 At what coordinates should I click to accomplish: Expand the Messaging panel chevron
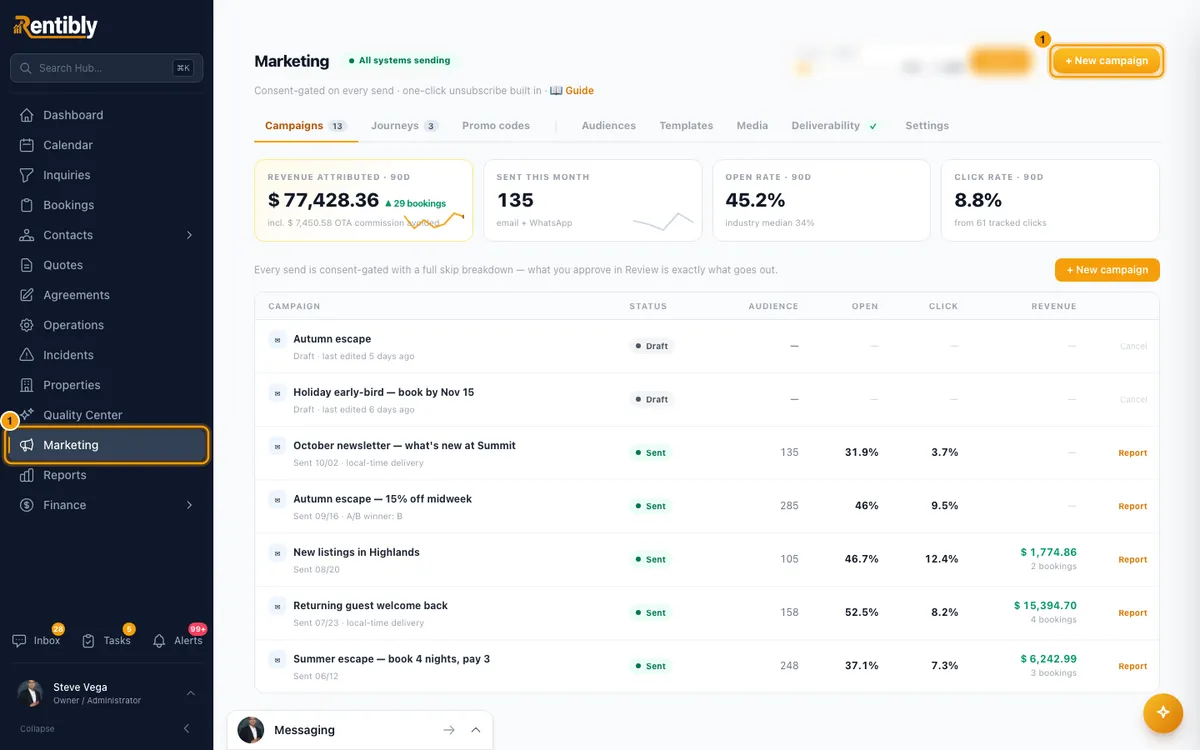click(x=476, y=730)
